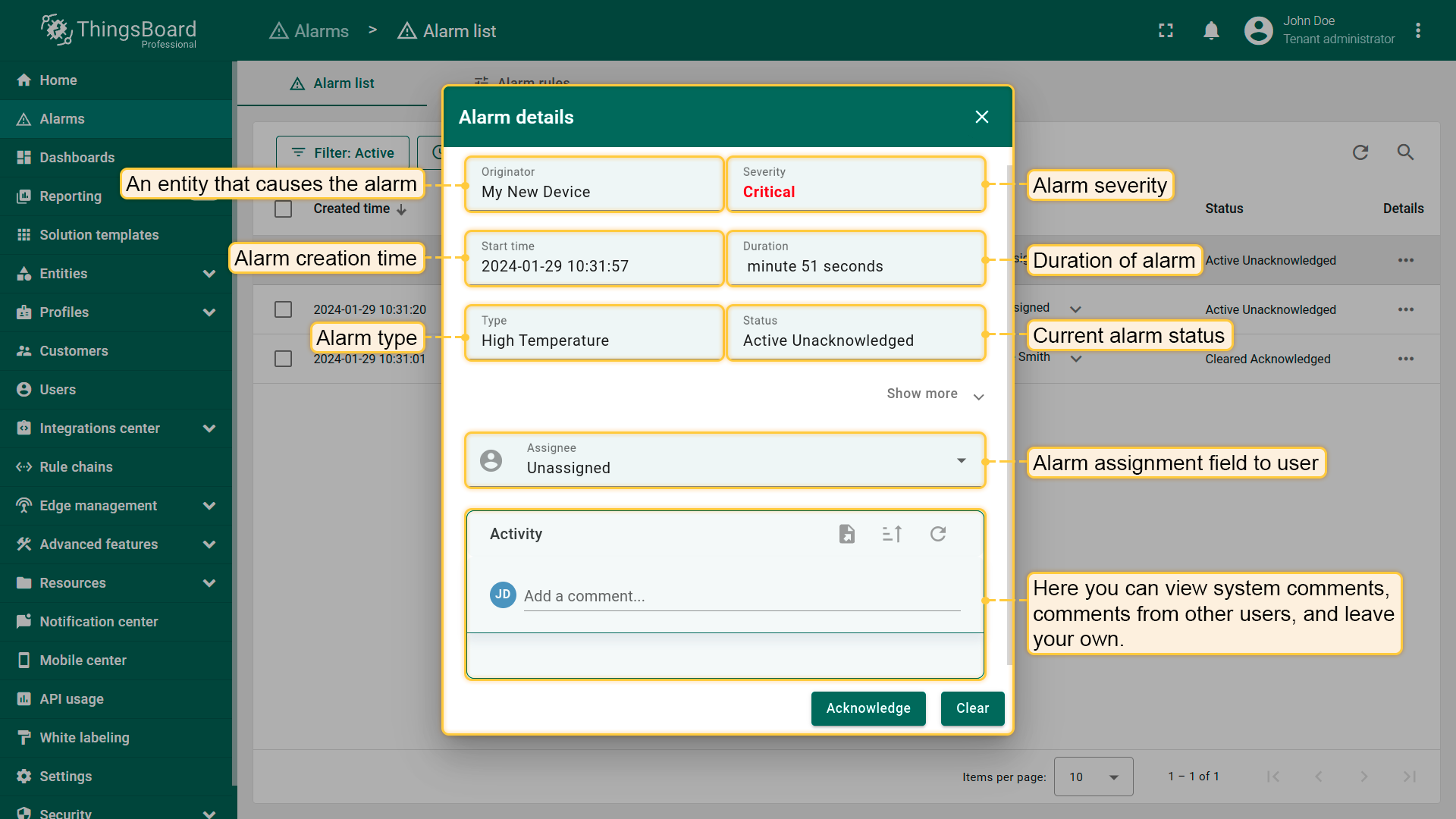Click the export comments icon in Activity

(x=847, y=534)
